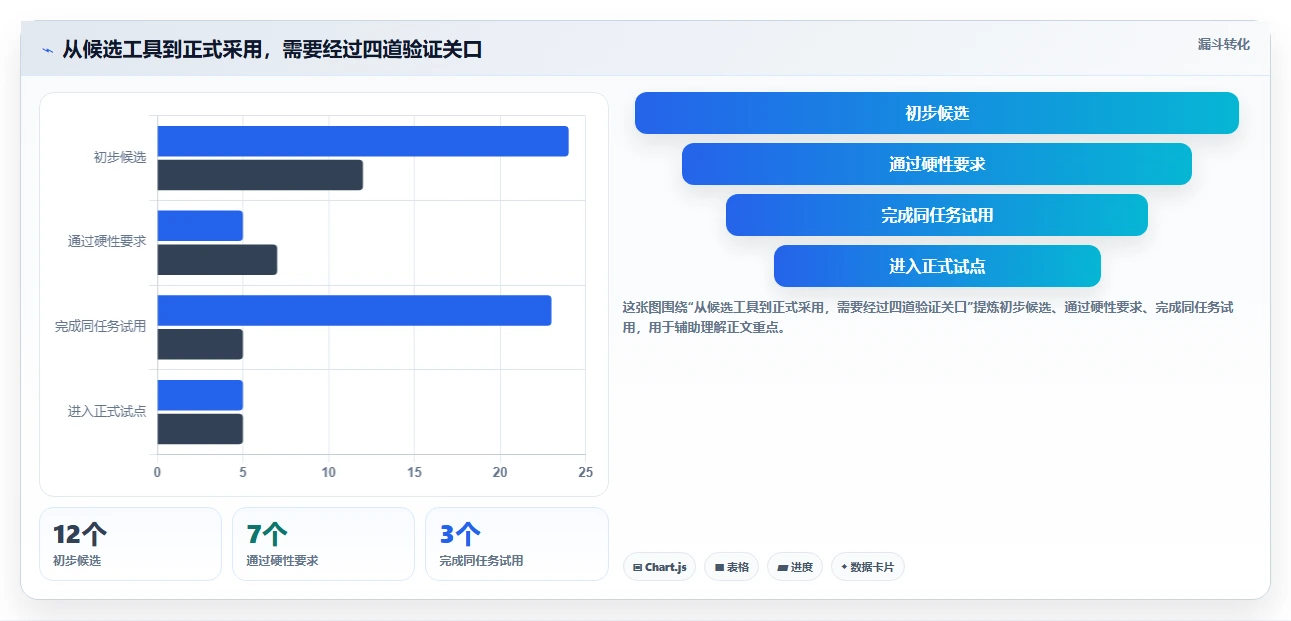
Task: Click the 通过硬性要求 funnel stage
Action: tap(937, 164)
